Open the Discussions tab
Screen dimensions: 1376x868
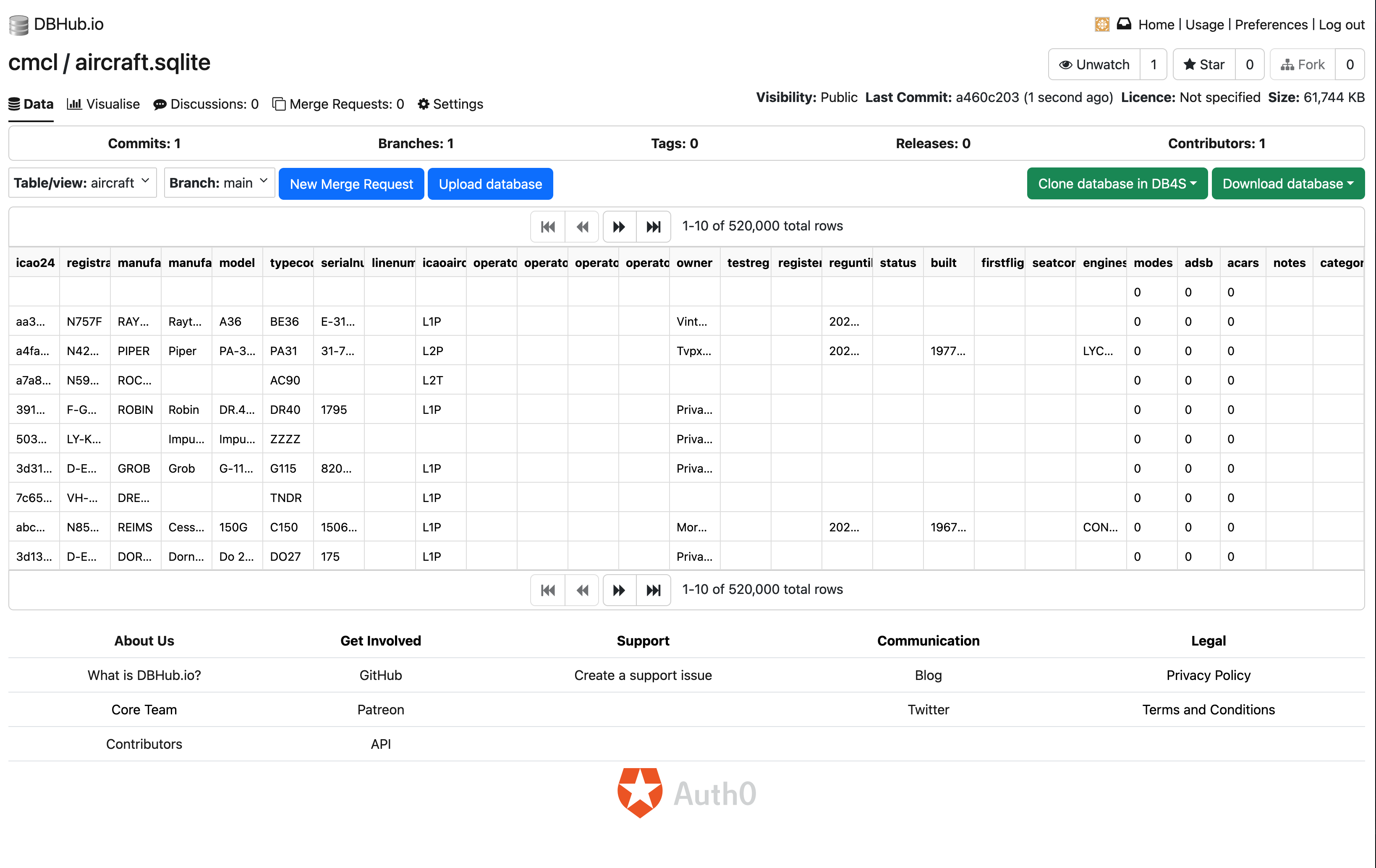[x=206, y=104]
